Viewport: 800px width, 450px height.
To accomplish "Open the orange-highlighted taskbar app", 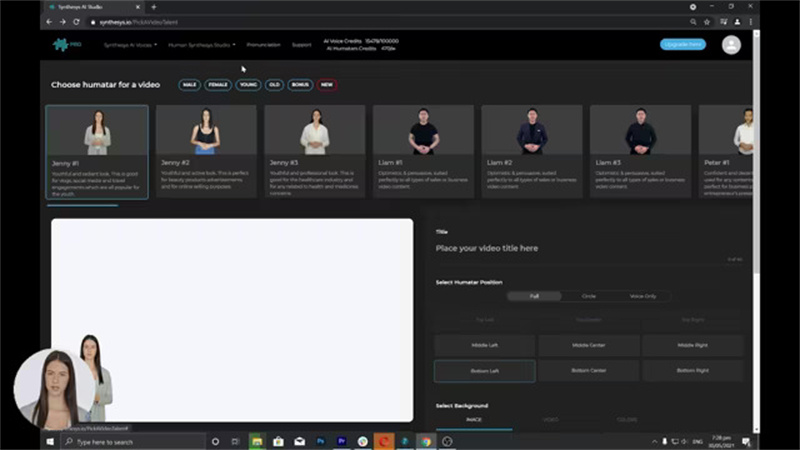I will pos(384,442).
